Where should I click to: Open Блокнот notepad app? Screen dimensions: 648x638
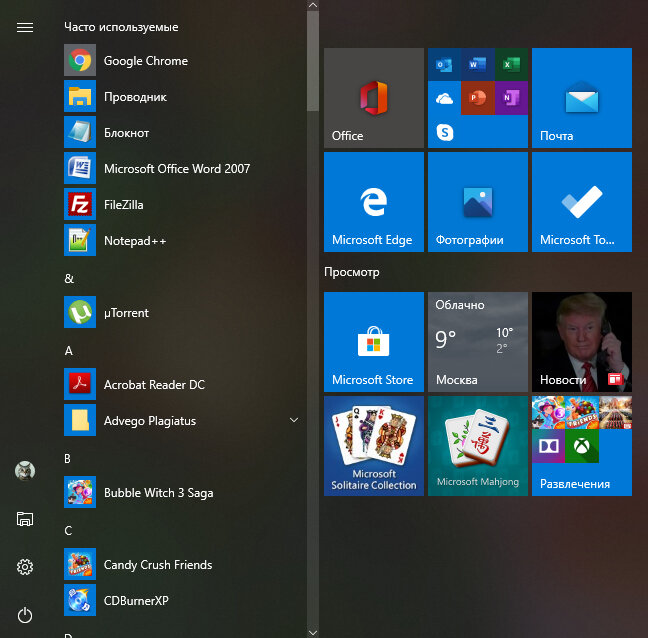click(182, 132)
